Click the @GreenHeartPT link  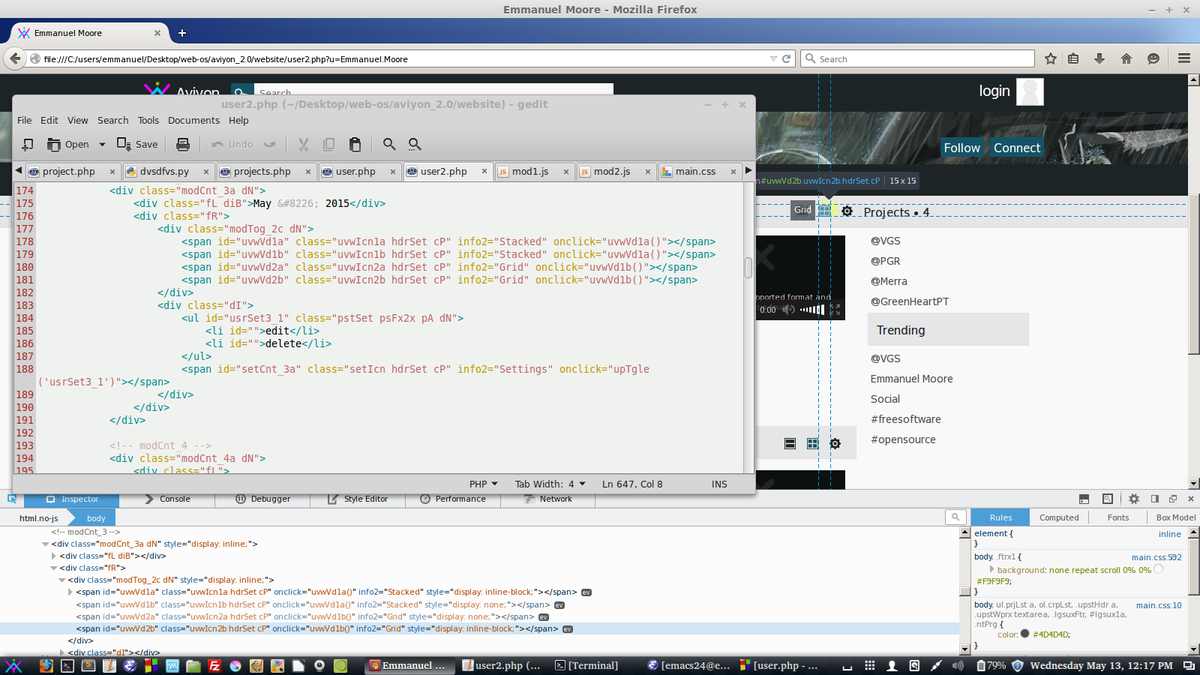[x=909, y=301]
